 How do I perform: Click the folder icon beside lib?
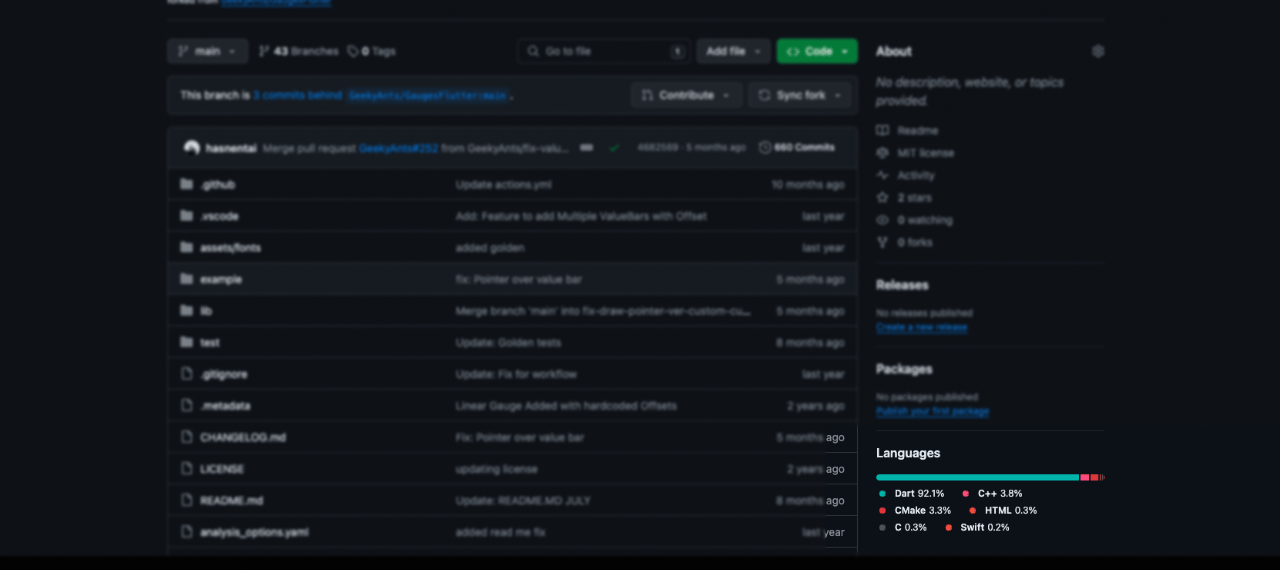point(186,311)
